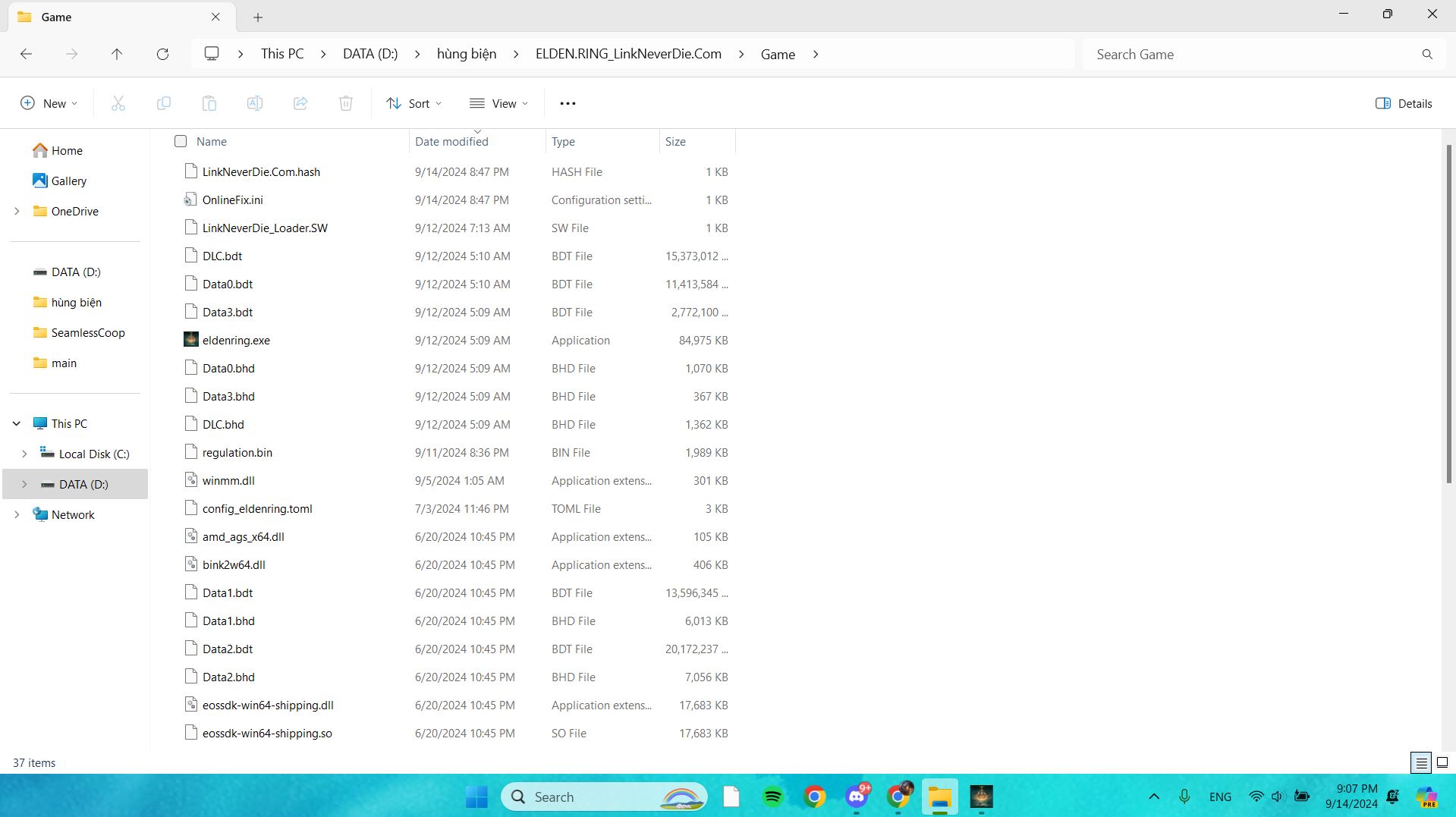
Task: Toggle the Details pane button
Action: 1404,103
